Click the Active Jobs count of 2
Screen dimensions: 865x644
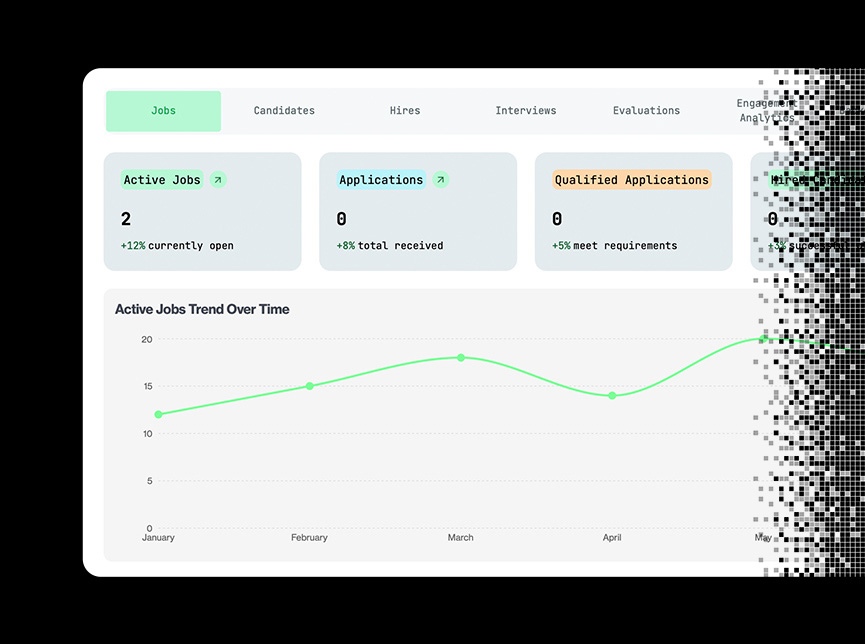(126, 219)
